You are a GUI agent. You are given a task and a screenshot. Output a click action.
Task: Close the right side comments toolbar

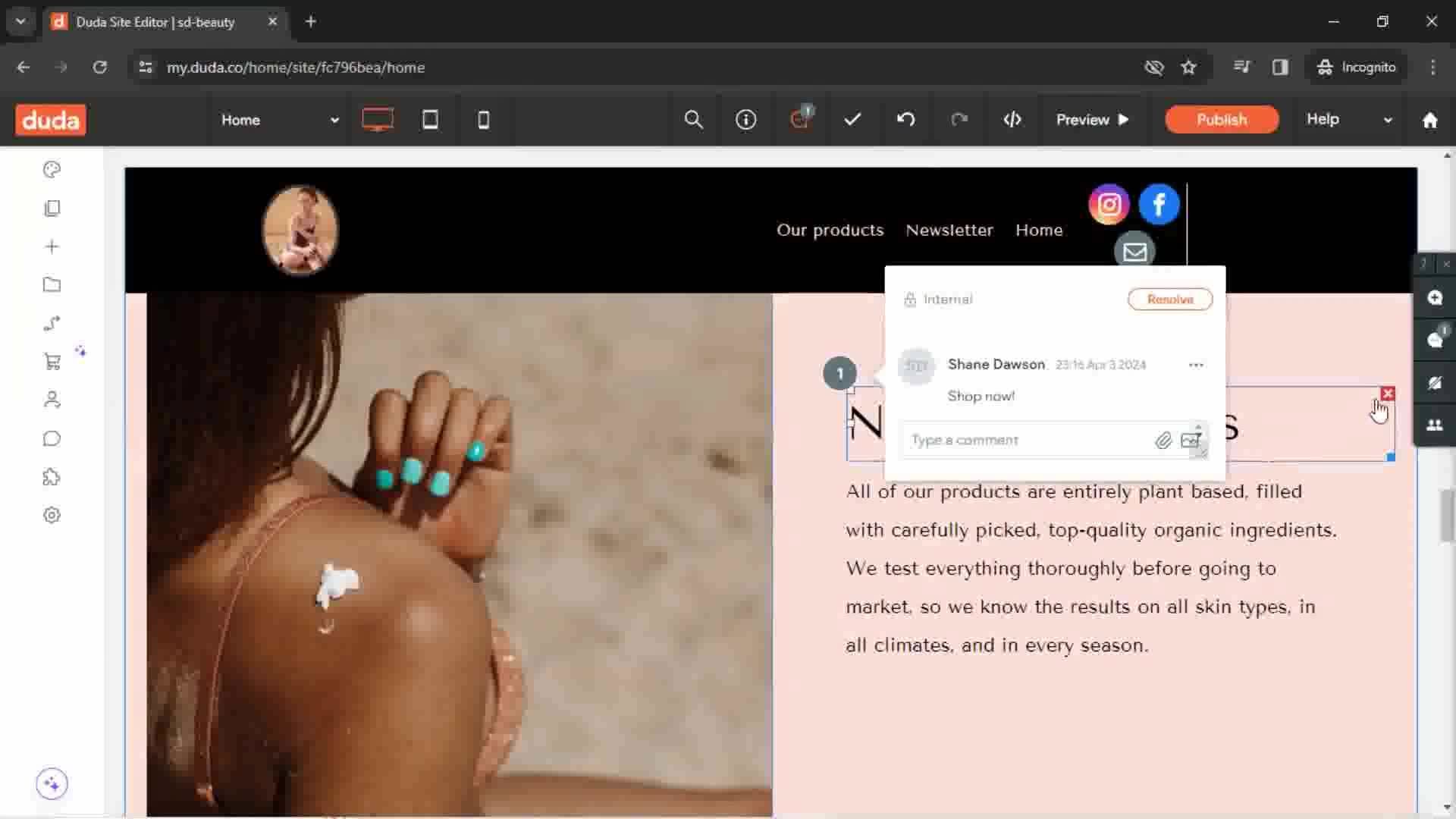(1446, 264)
